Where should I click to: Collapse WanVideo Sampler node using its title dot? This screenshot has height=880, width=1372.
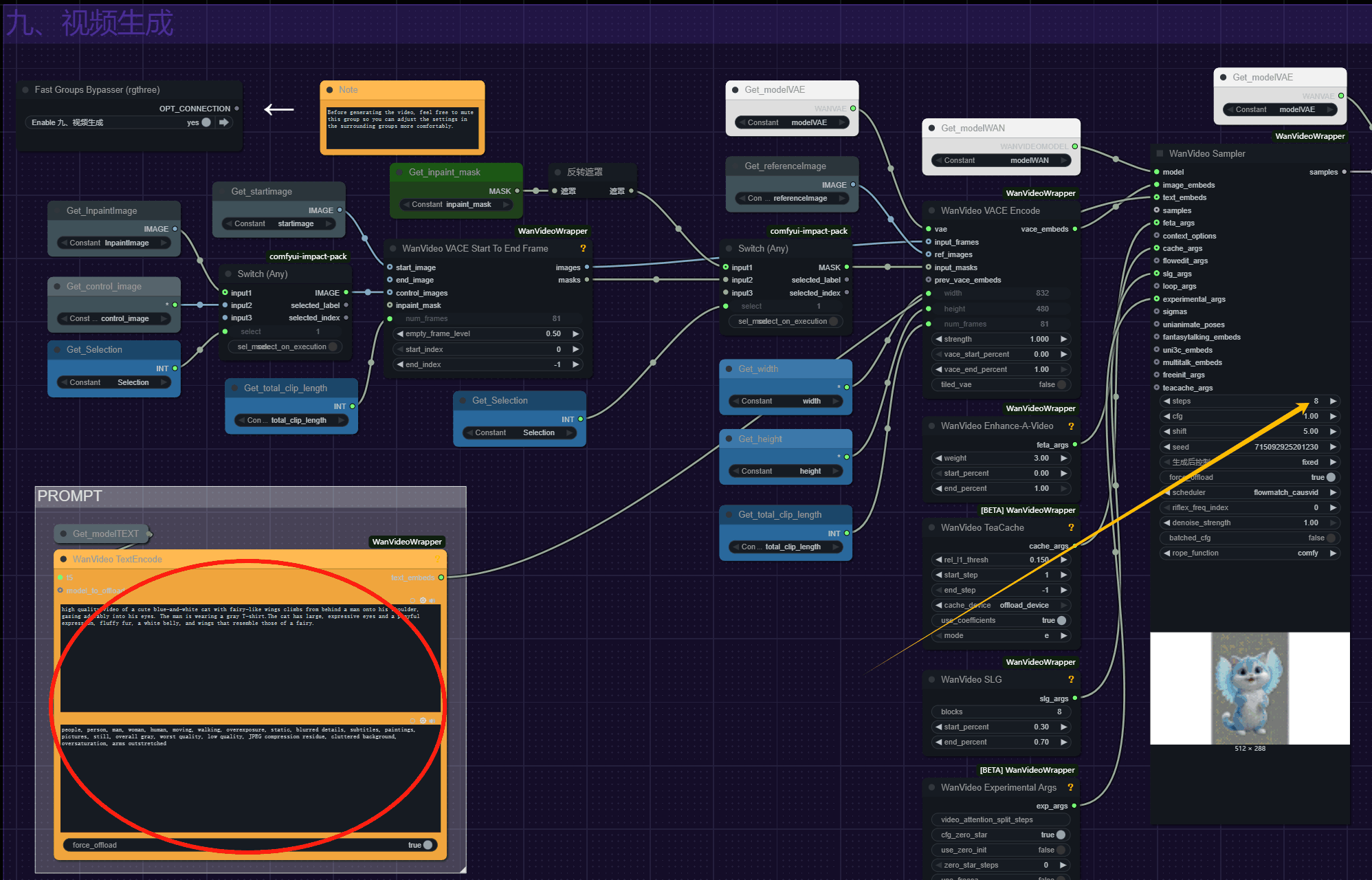point(1160,154)
